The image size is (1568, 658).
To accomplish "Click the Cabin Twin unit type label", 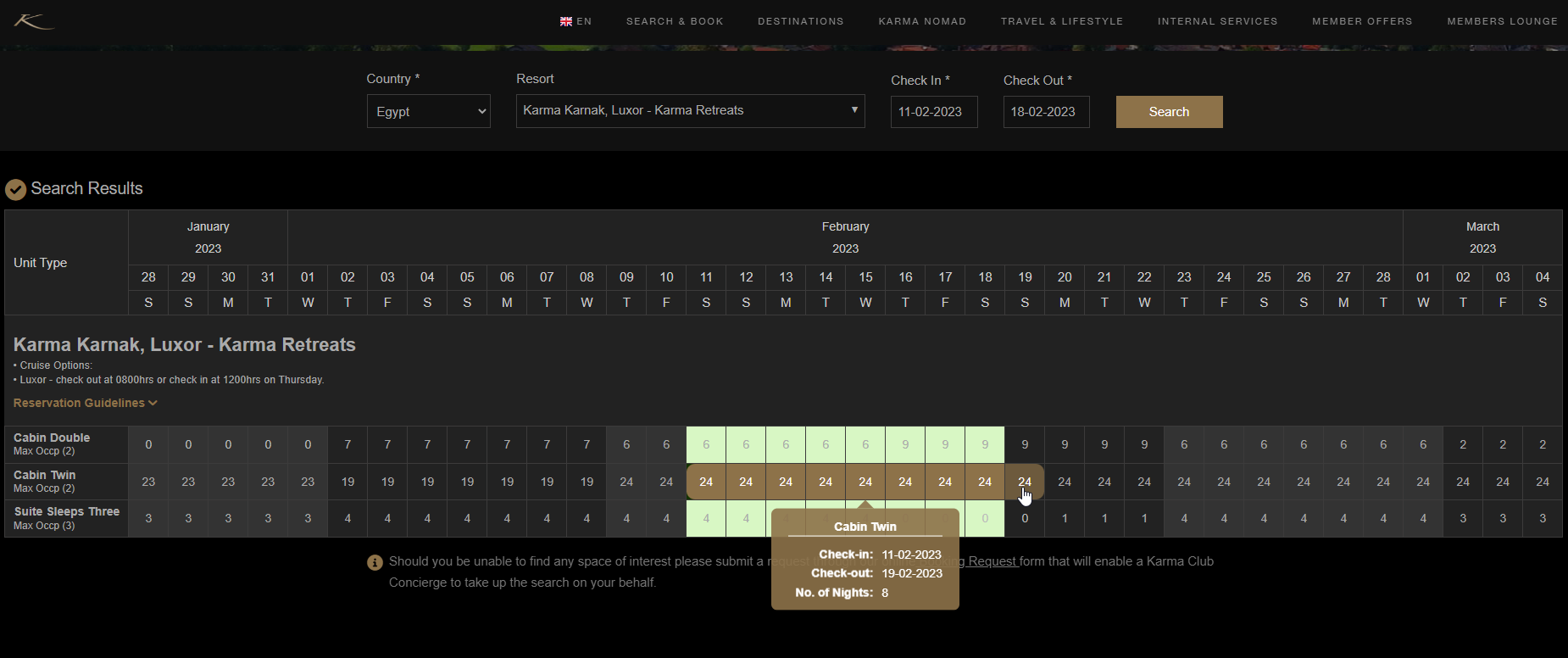I will pyautogui.click(x=45, y=476).
